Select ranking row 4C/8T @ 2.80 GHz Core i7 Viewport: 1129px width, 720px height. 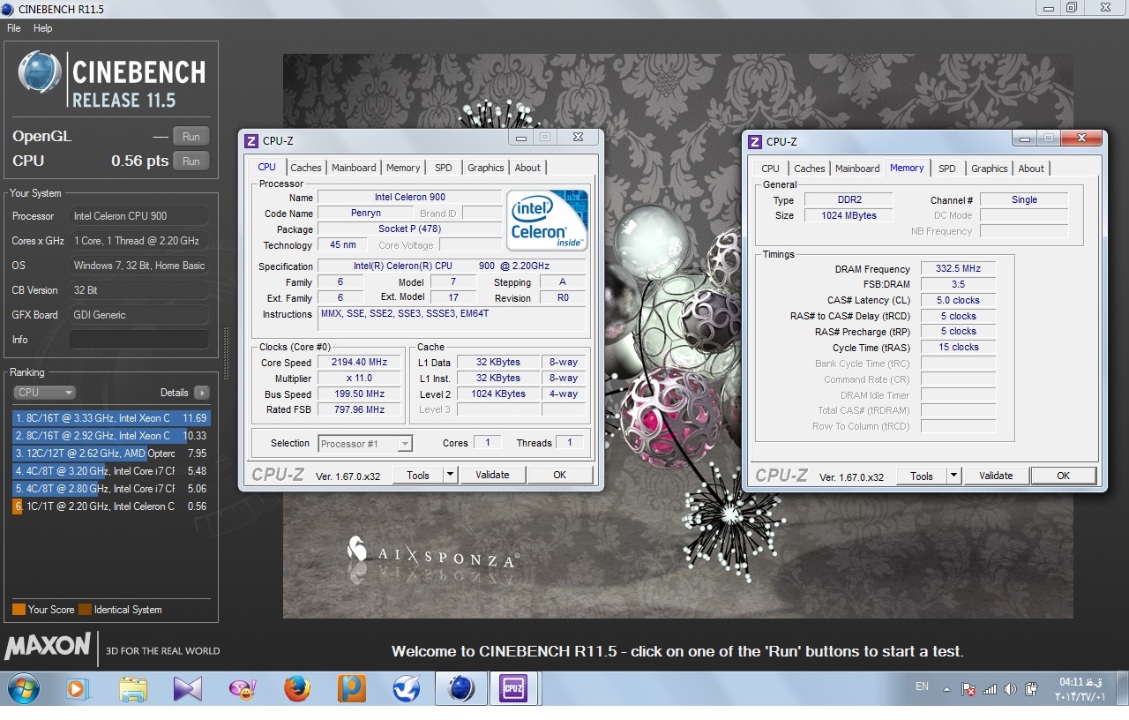point(111,488)
